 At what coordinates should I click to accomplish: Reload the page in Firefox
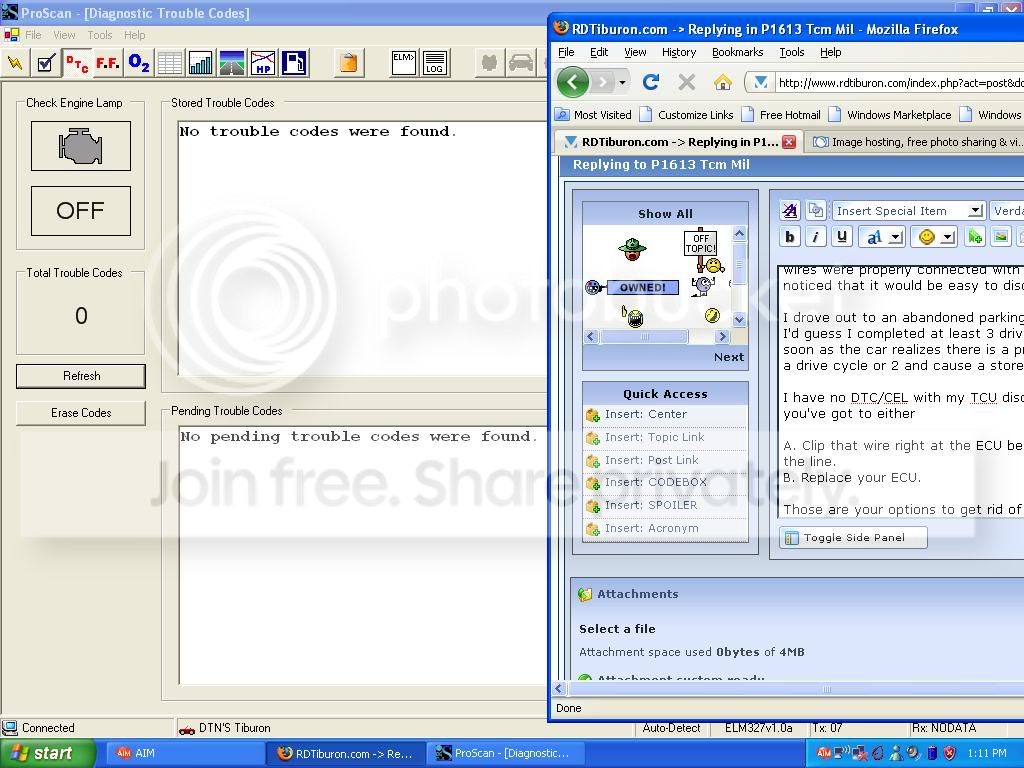pyautogui.click(x=651, y=82)
